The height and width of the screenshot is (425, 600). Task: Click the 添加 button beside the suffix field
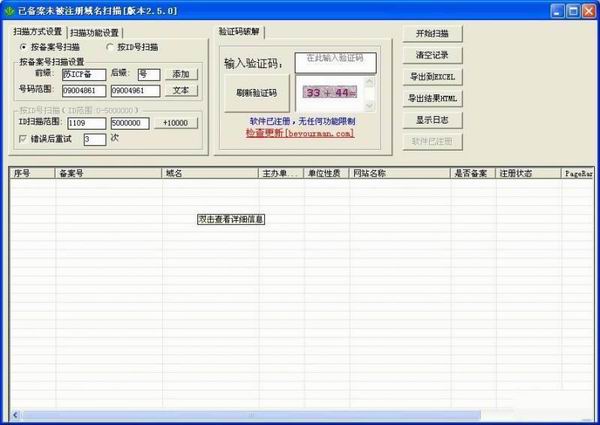point(180,74)
